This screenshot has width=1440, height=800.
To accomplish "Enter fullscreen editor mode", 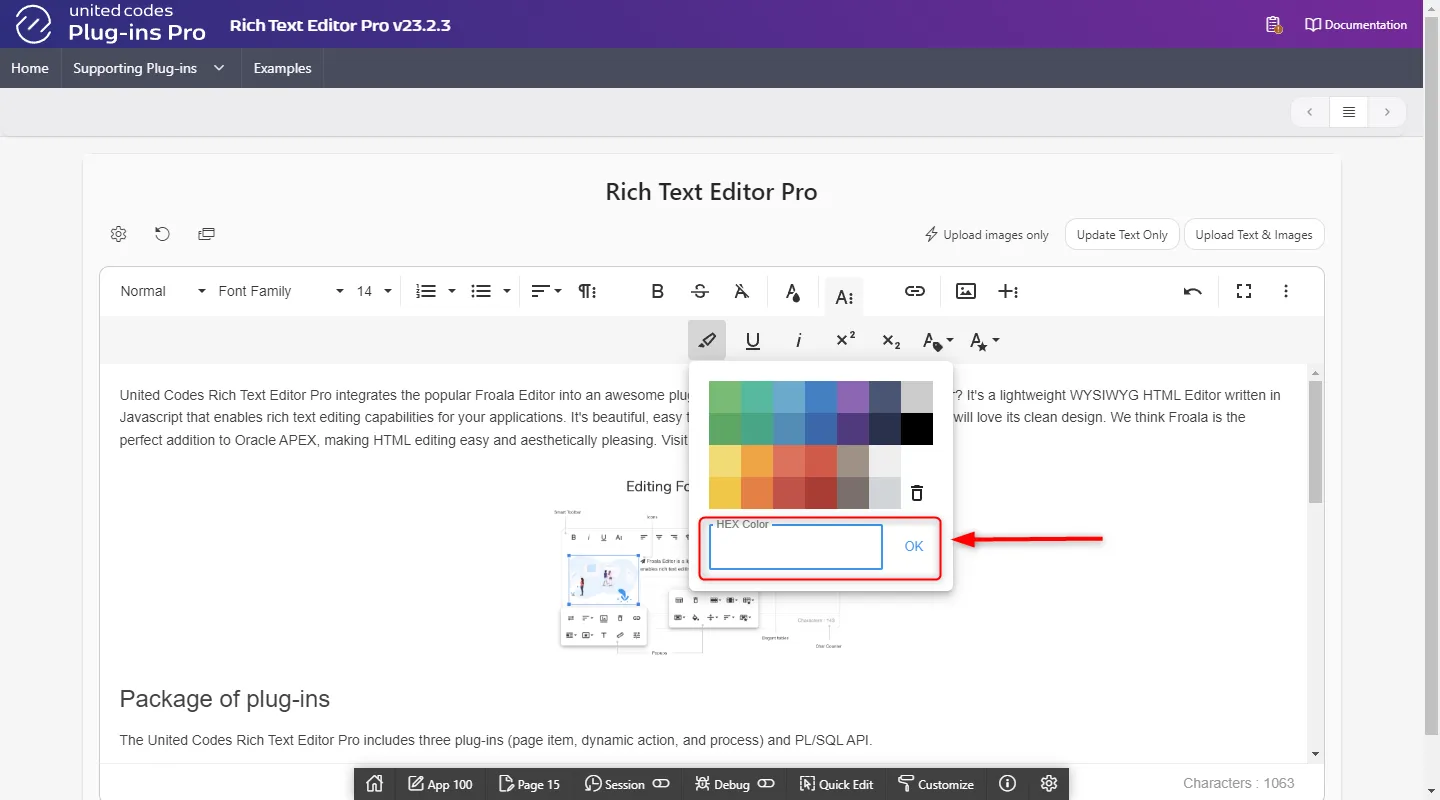I will 1243,291.
